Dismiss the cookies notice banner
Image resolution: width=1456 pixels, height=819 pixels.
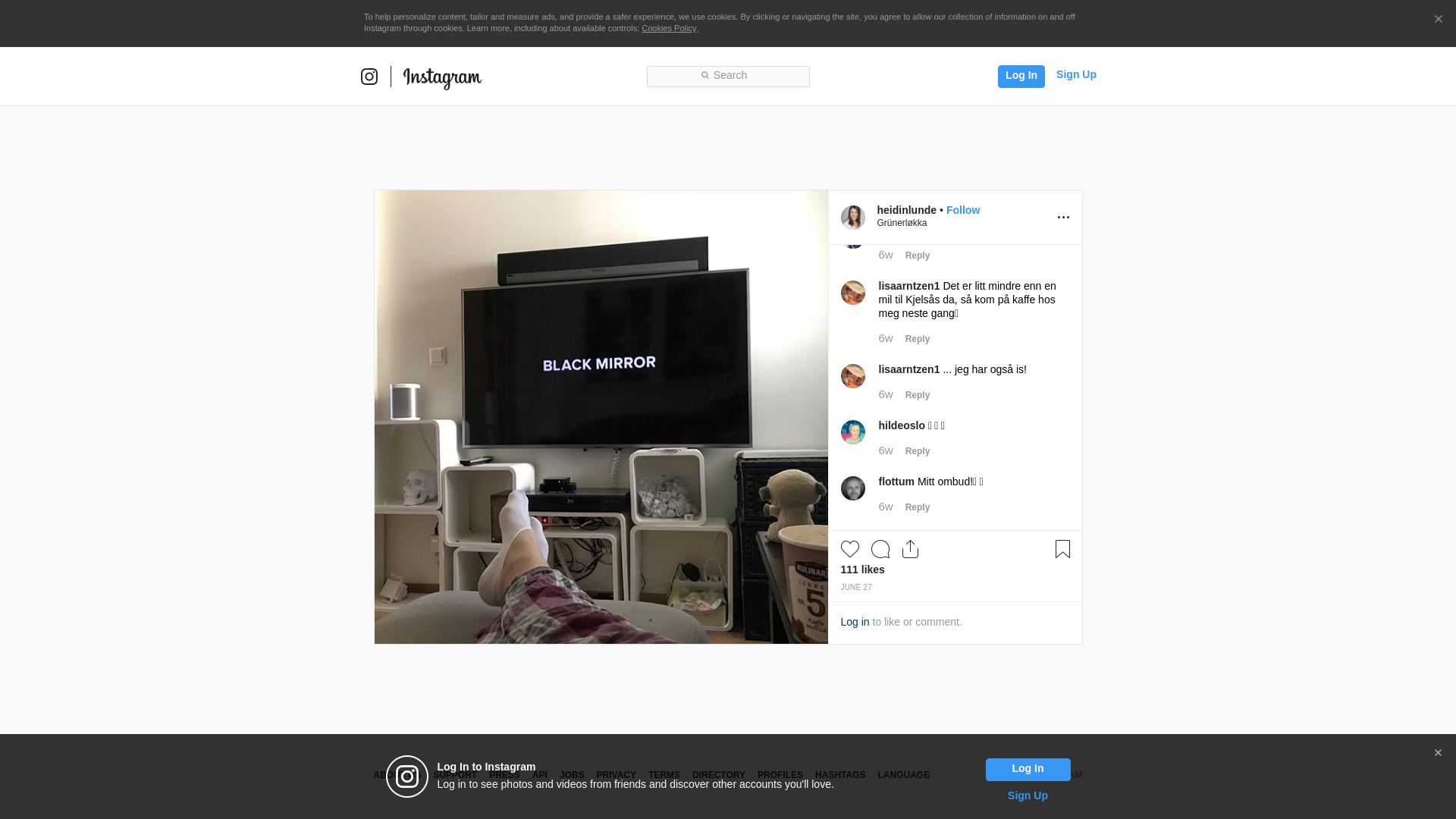1438,20
